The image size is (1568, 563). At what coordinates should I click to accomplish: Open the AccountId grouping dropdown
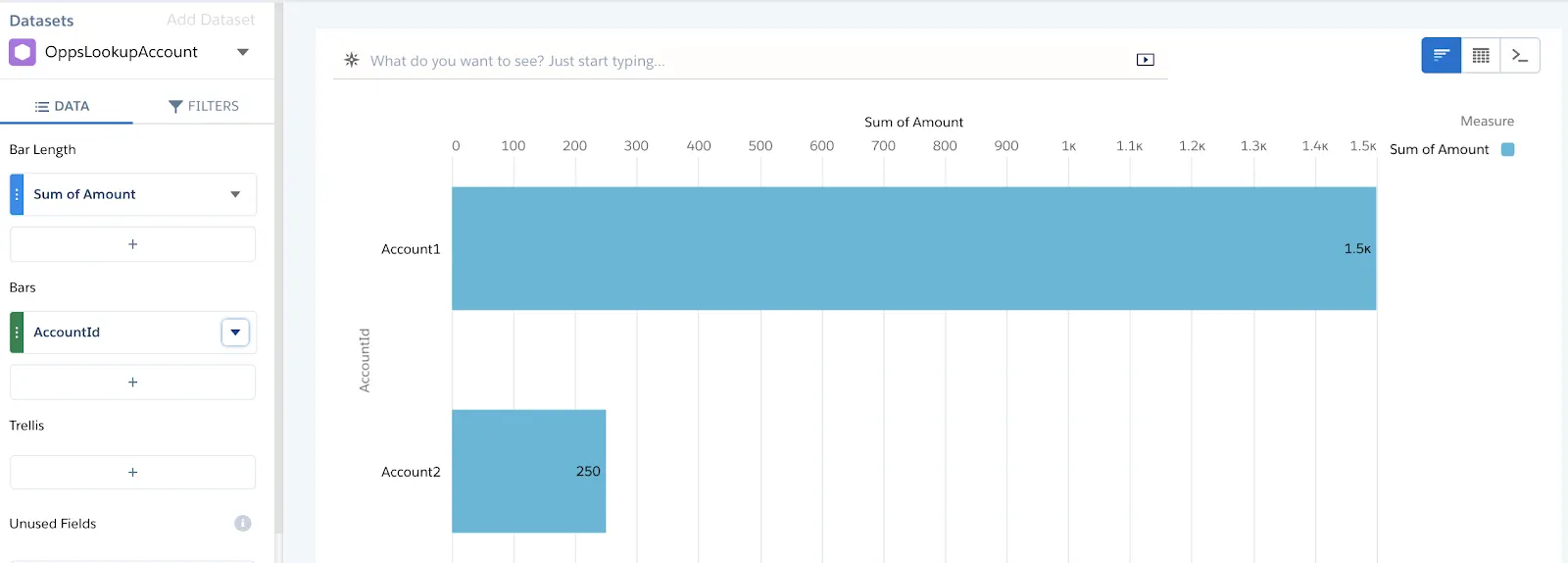tap(235, 333)
